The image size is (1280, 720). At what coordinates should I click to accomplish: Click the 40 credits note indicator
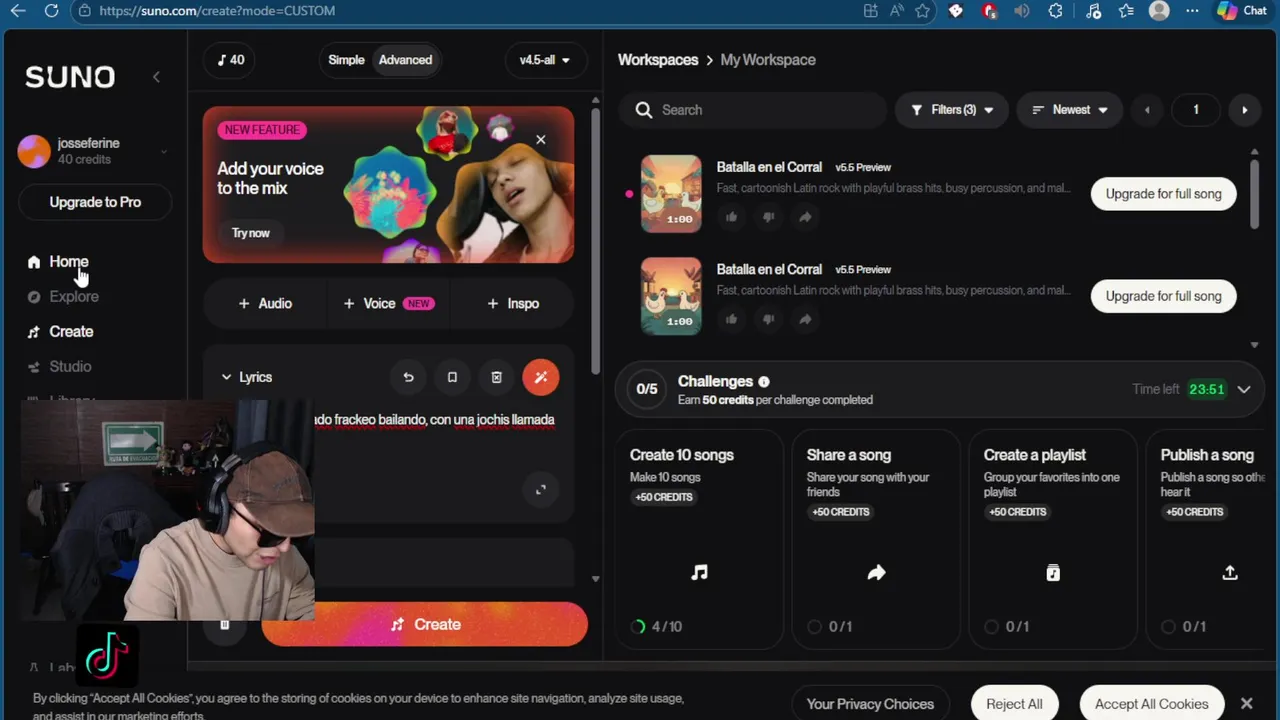pos(231,60)
